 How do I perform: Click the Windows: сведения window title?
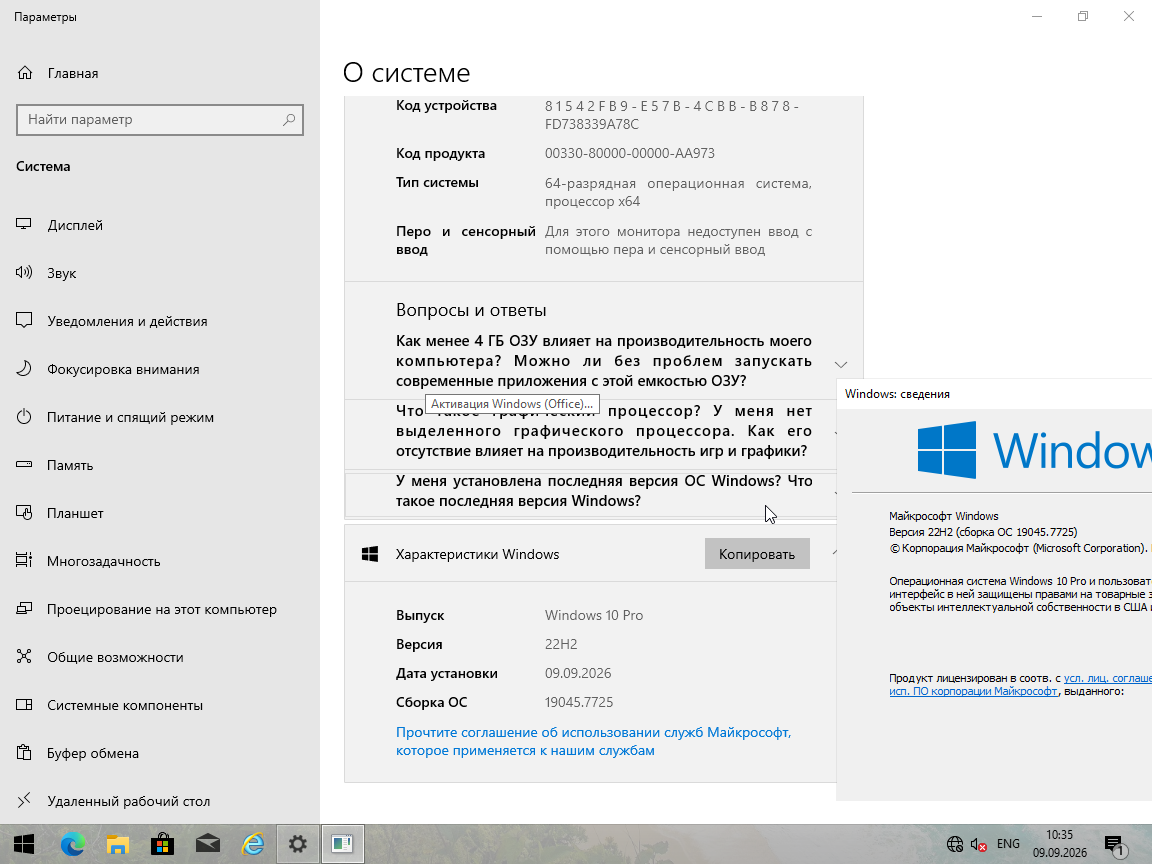click(897, 394)
